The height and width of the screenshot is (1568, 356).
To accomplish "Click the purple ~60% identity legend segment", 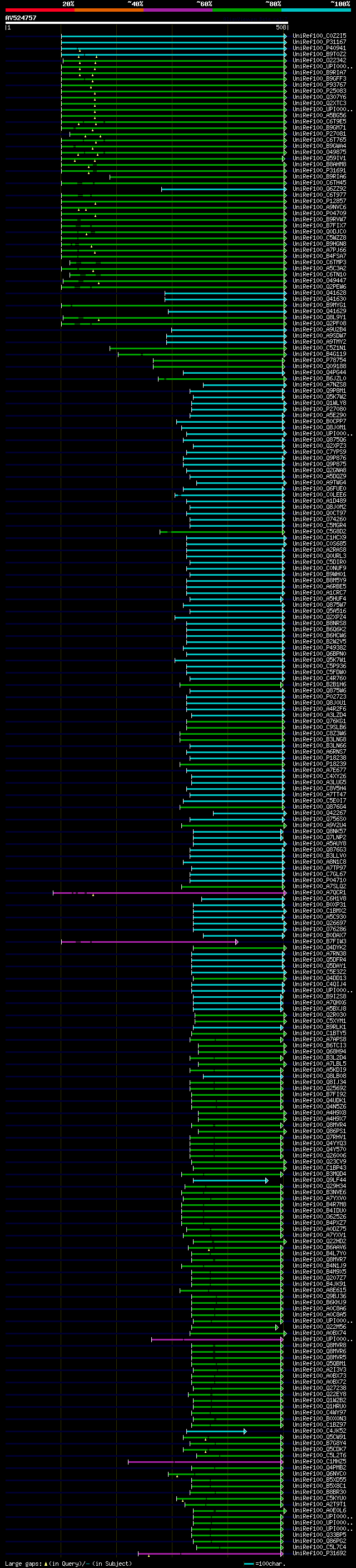I will tap(177, 10).
